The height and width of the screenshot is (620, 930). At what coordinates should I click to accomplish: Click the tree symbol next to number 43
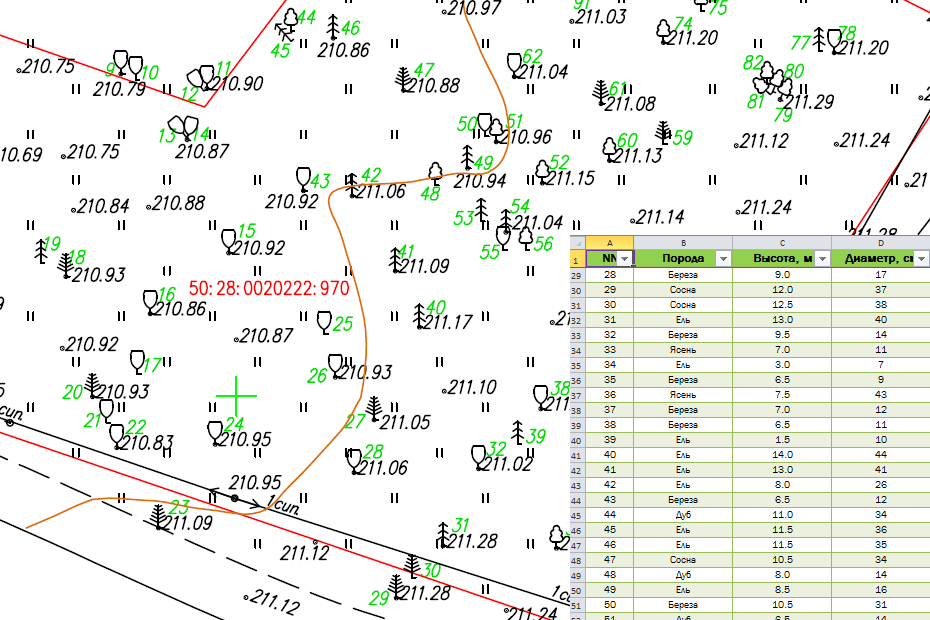[303, 179]
